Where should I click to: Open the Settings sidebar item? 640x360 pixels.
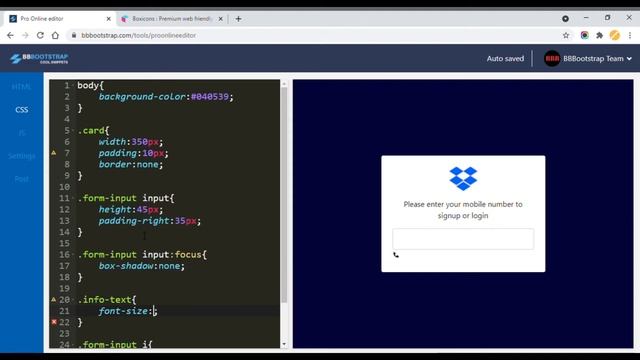[x=22, y=156]
